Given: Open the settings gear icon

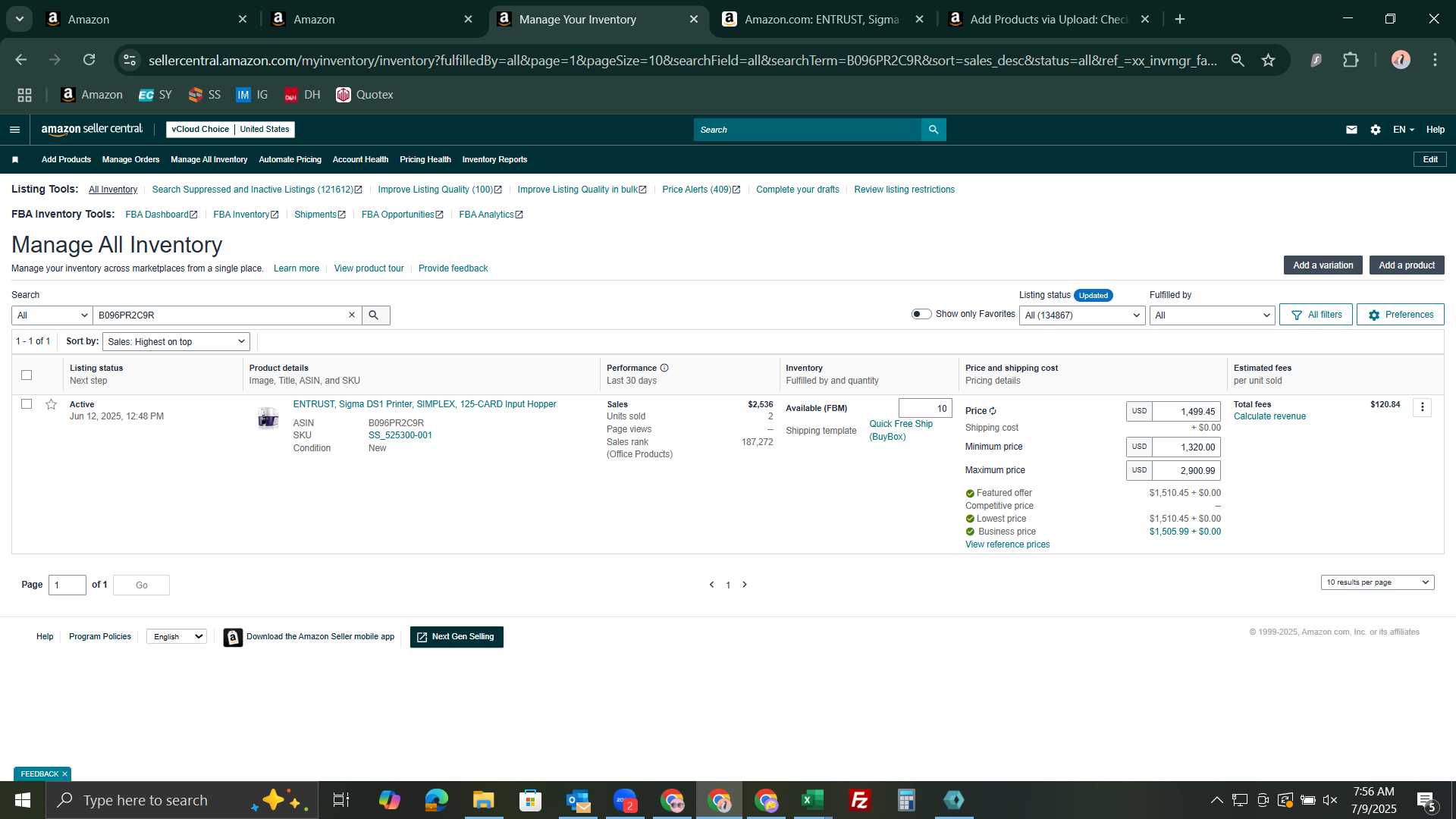Looking at the screenshot, I should point(1376,130).
